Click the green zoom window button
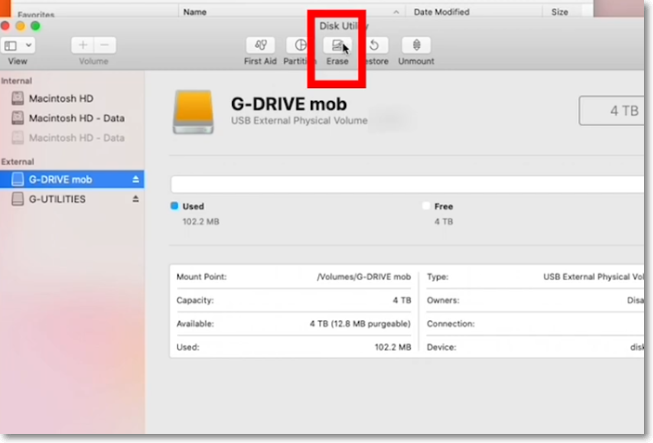653x443 pixels. tap(36, 26)
